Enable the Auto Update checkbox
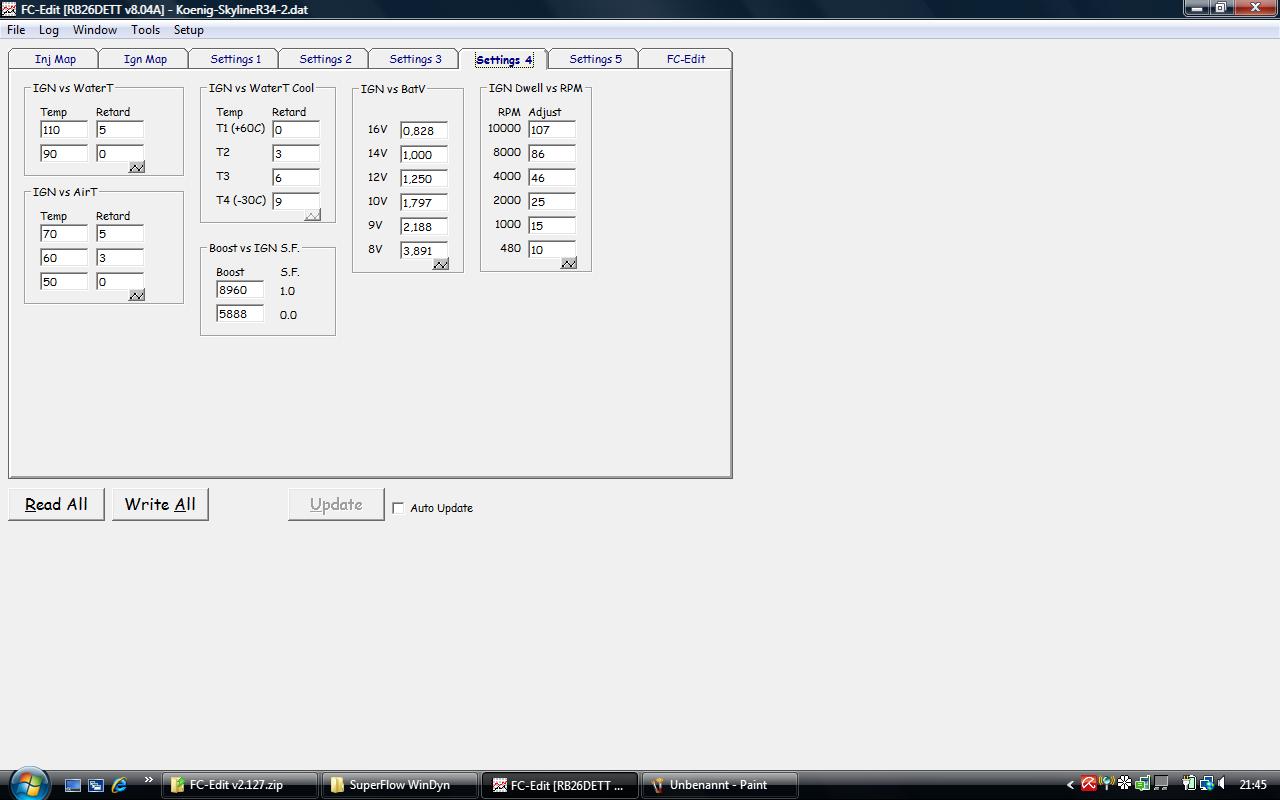 tap(398, 508)
